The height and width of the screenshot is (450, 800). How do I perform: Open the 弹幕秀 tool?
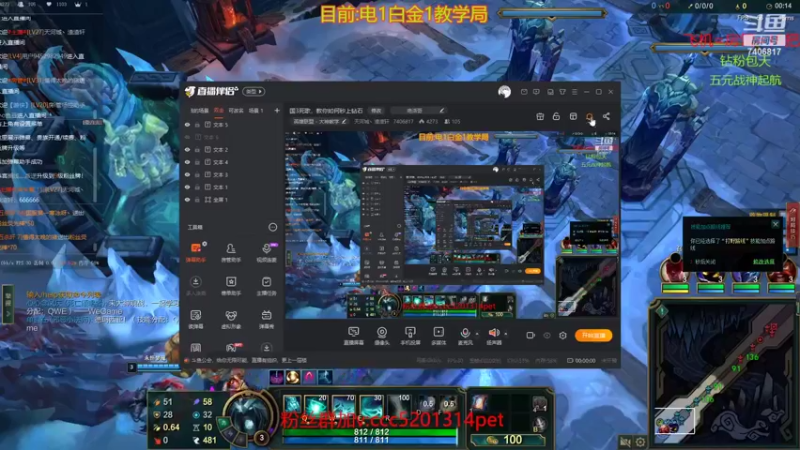click(266, 319)
